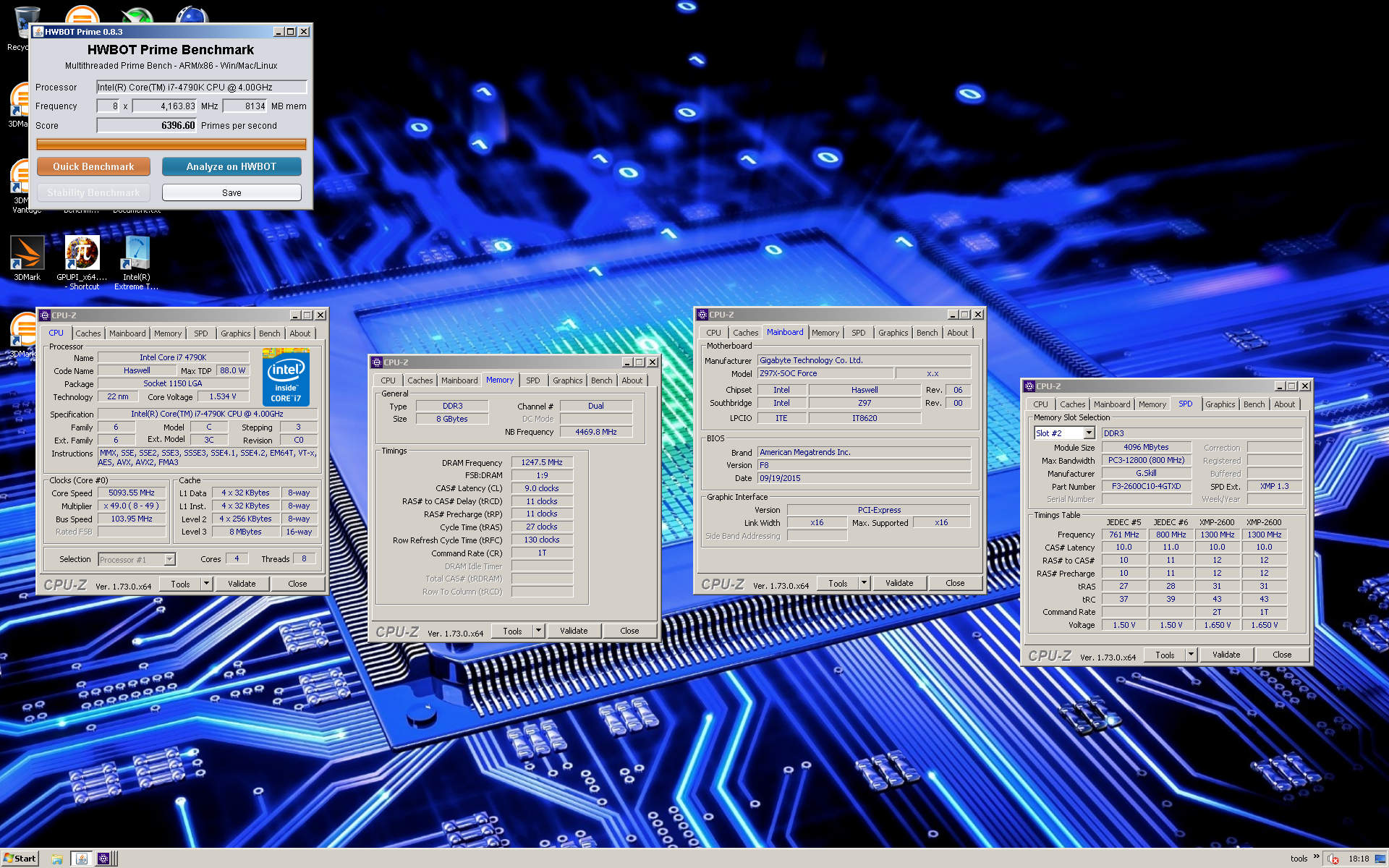Open Tools dropdown arrow in CPU-Z Memory window

pos(538,631)
